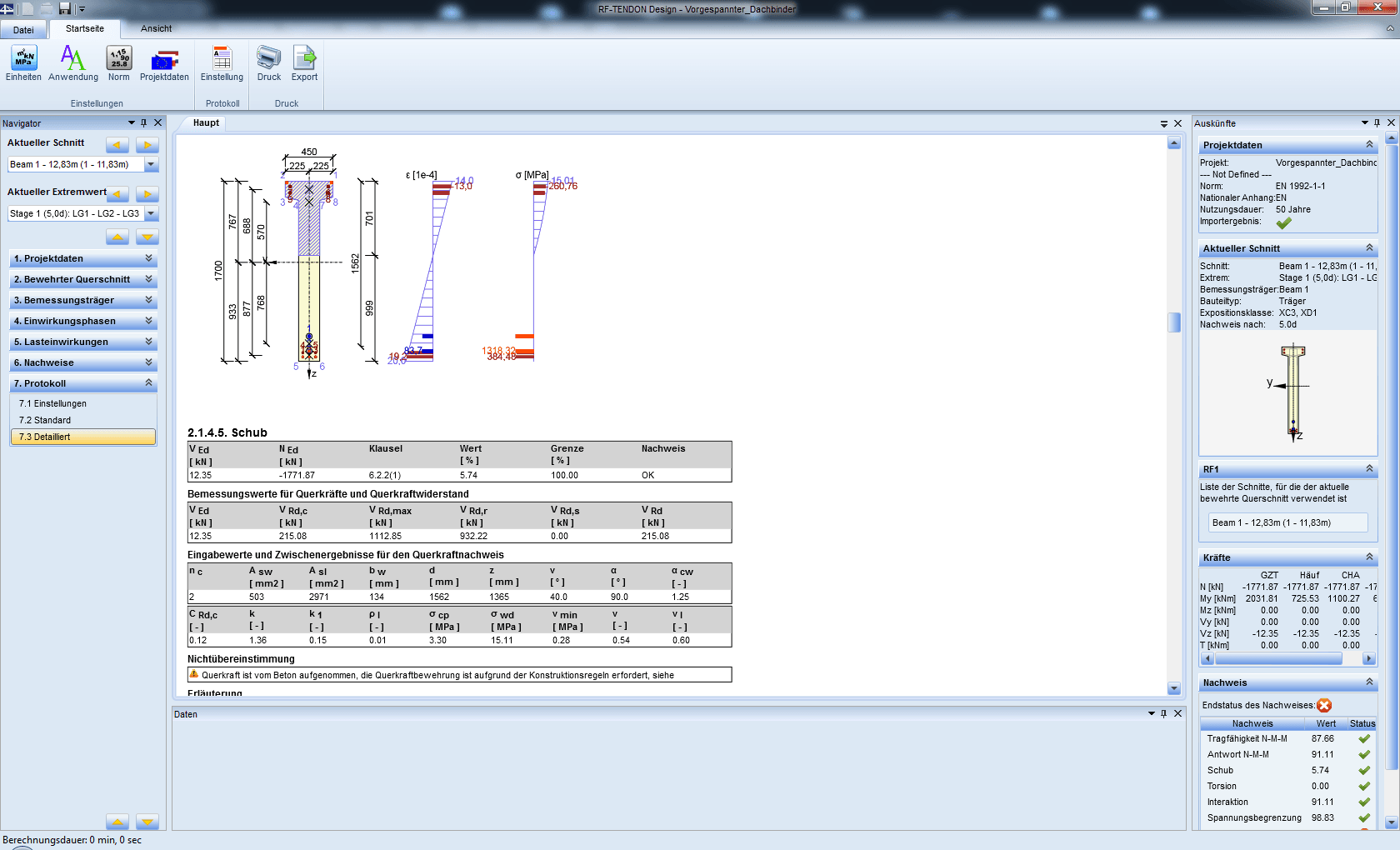Click the Status column header in Nachweis table
1400x850 pixels.
(1362, 723)
